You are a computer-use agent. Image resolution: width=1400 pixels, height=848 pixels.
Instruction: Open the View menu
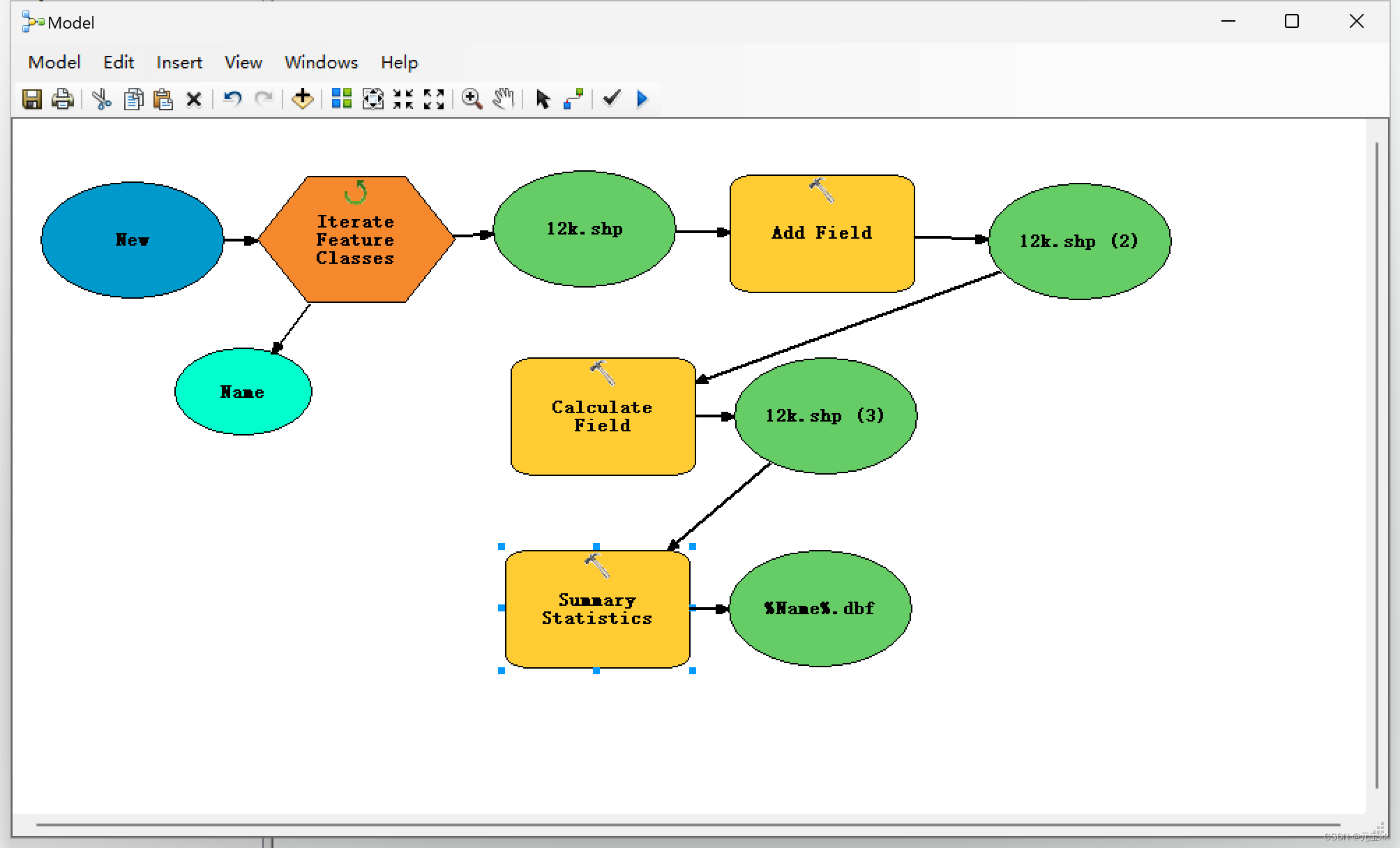[x=243, y=62]
